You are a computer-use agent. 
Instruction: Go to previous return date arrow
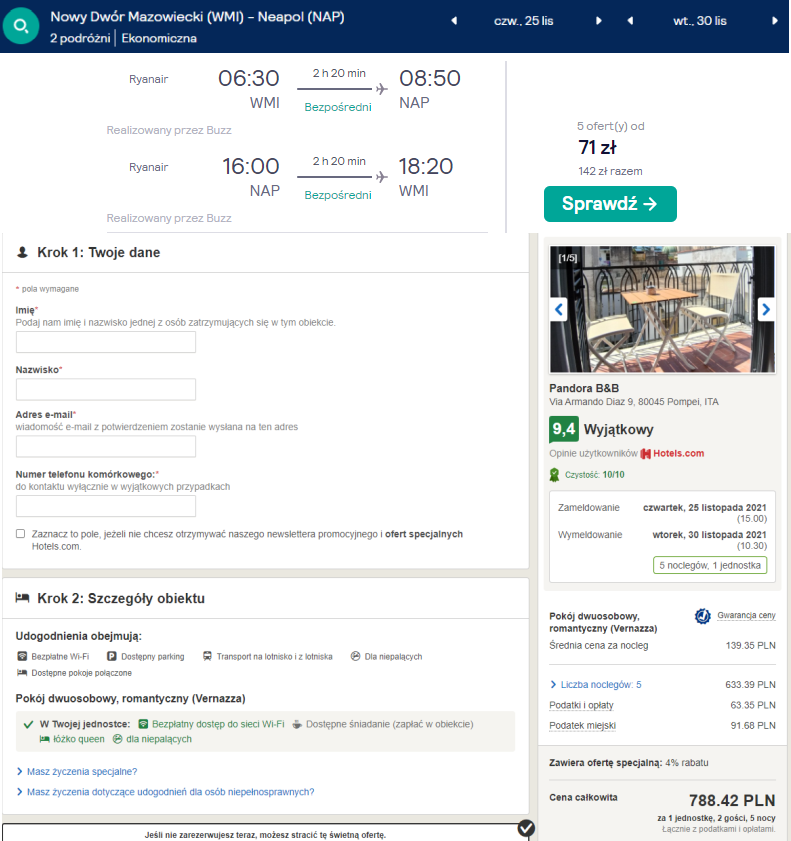(630, 21)
